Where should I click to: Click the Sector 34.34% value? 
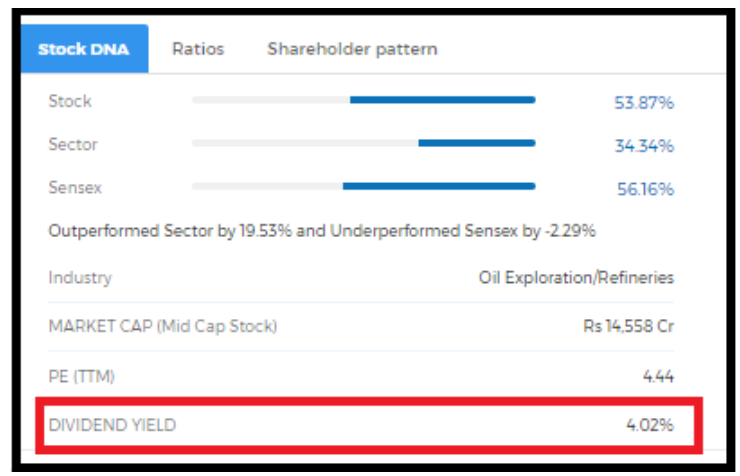643,146
